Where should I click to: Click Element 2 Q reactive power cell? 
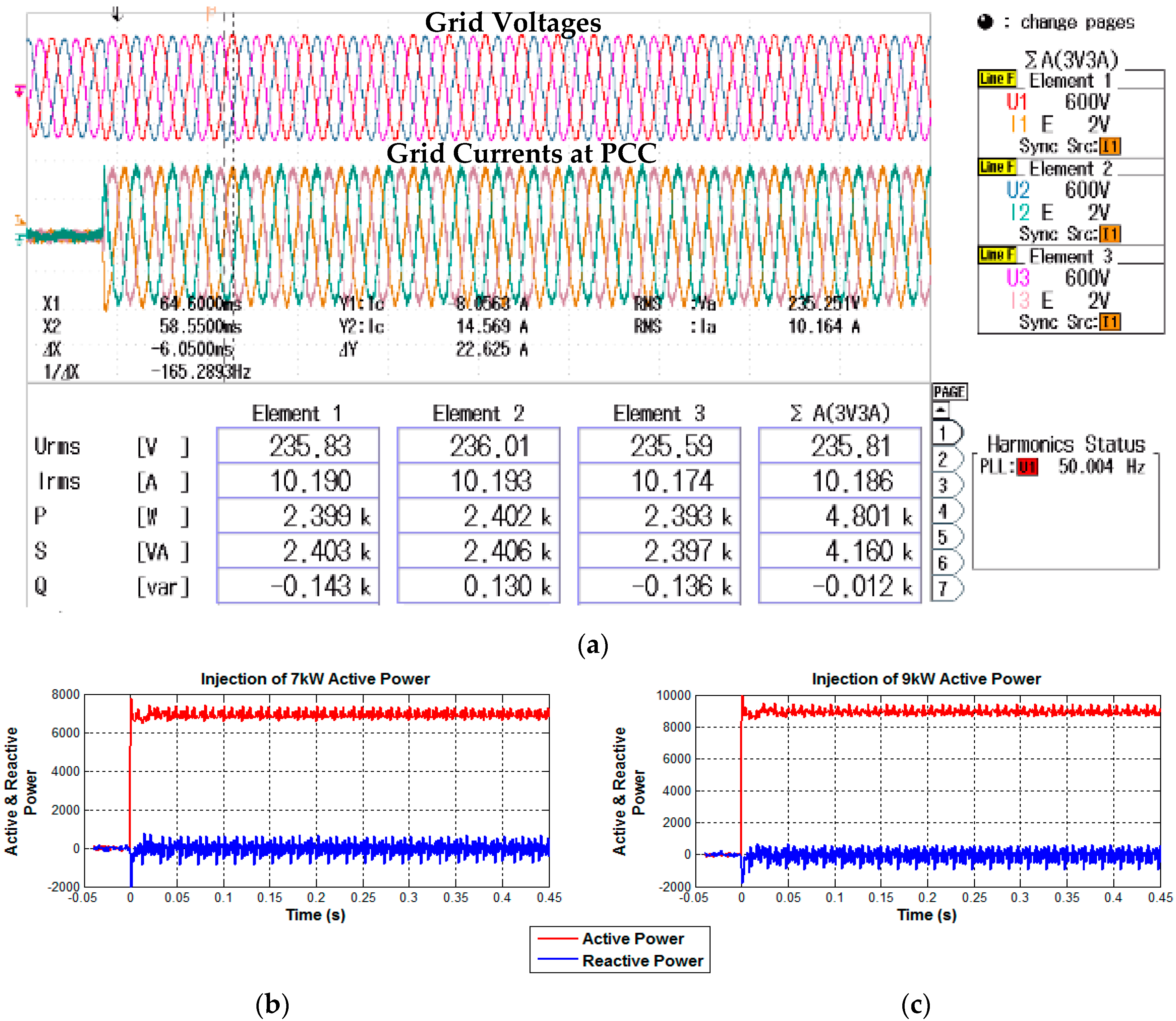pyautogui.click(x=478, y=586)
